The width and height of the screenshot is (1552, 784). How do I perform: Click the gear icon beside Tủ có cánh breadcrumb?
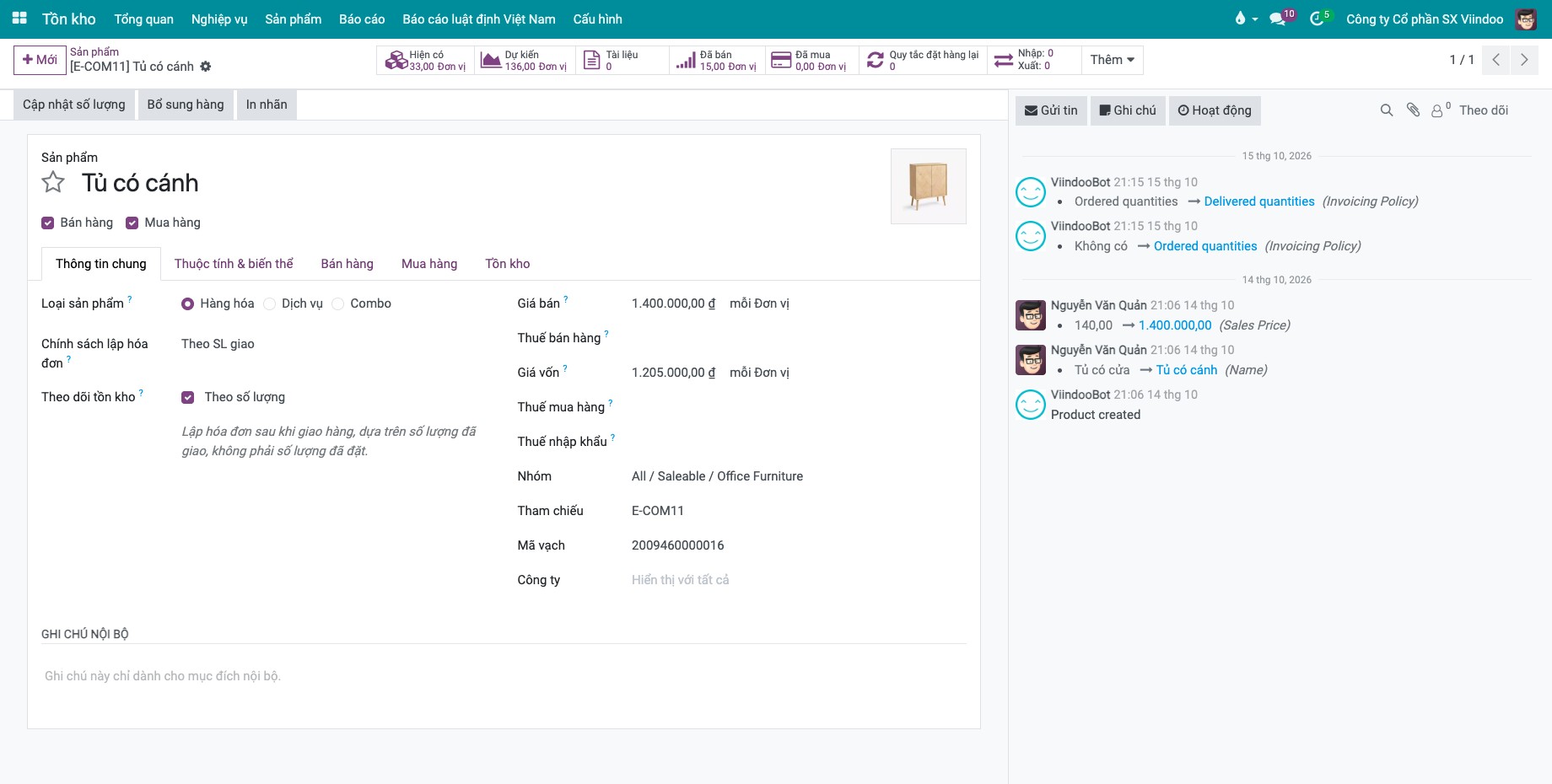(x=206, y=67)
